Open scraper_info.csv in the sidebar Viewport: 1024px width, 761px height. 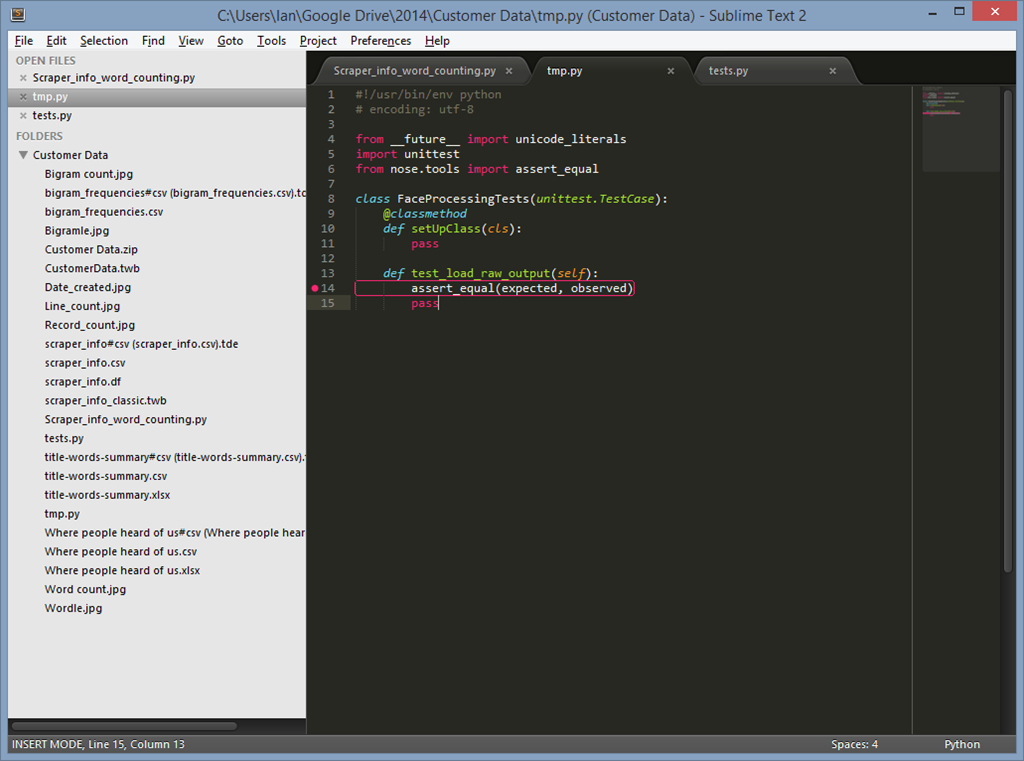coord(85,363)
